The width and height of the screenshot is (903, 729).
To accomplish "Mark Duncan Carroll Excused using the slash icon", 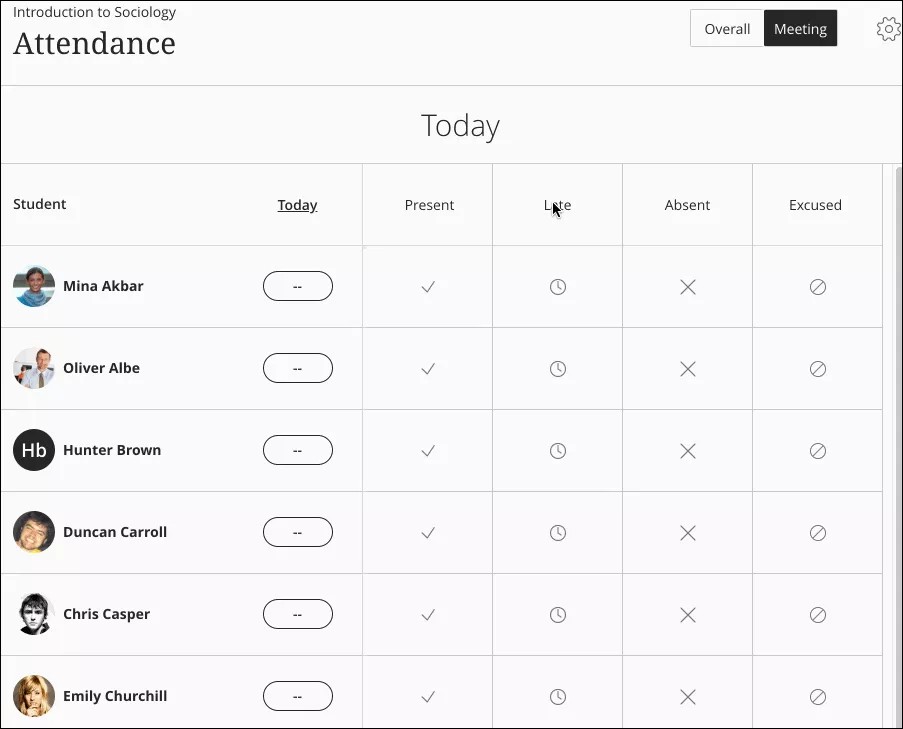I will click(x=817, y=532).
